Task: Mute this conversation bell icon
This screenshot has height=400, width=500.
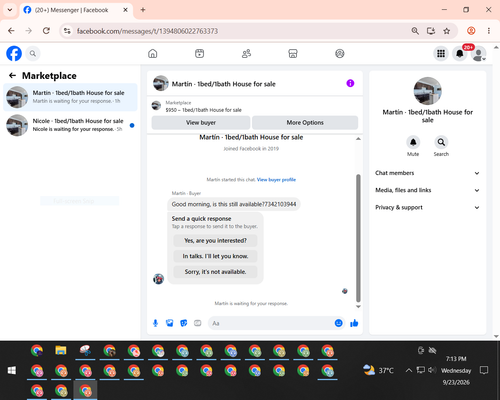Action: 413,142
